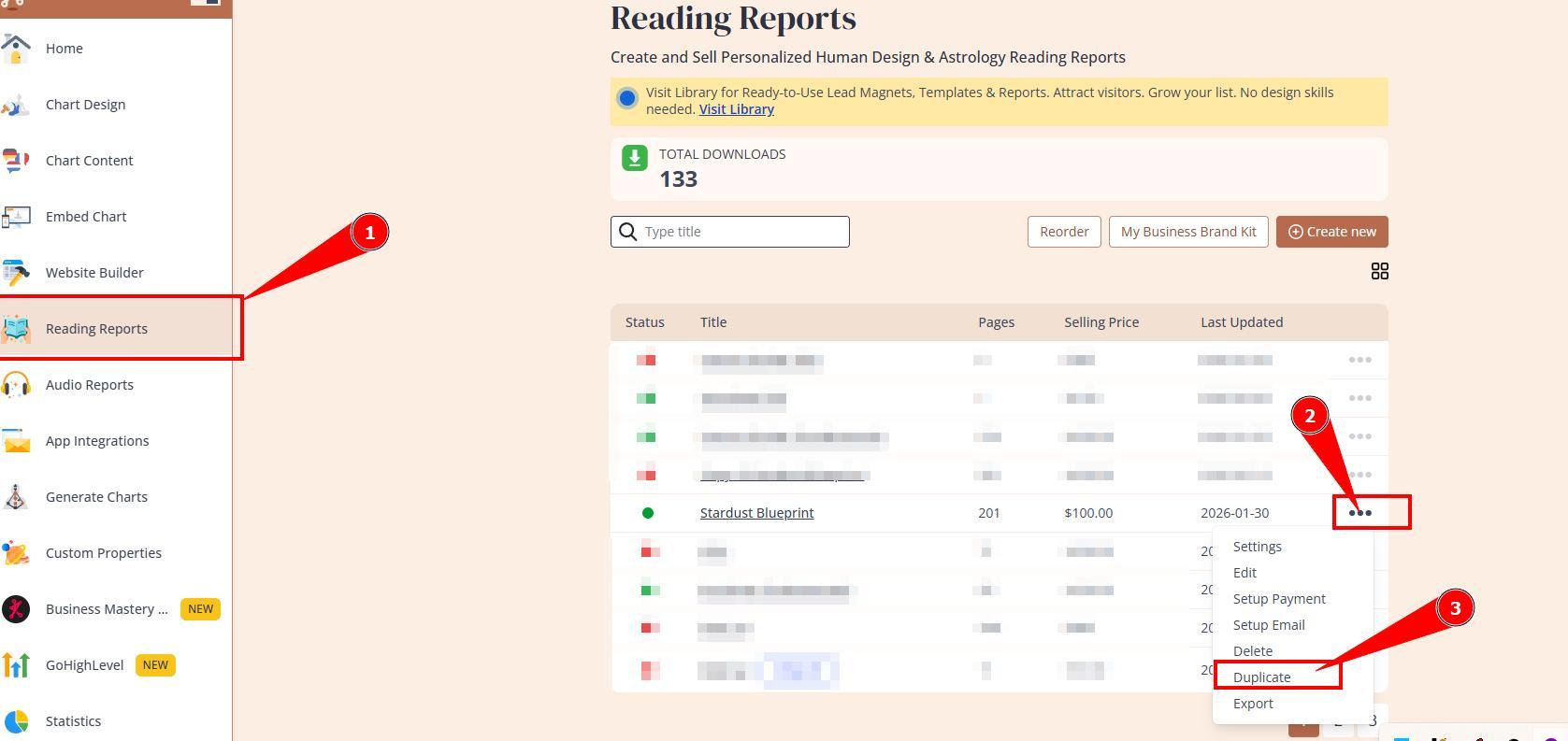The image size is (1568, 741).
Task: Select Export in the context menu
Action: [1252, 704]
